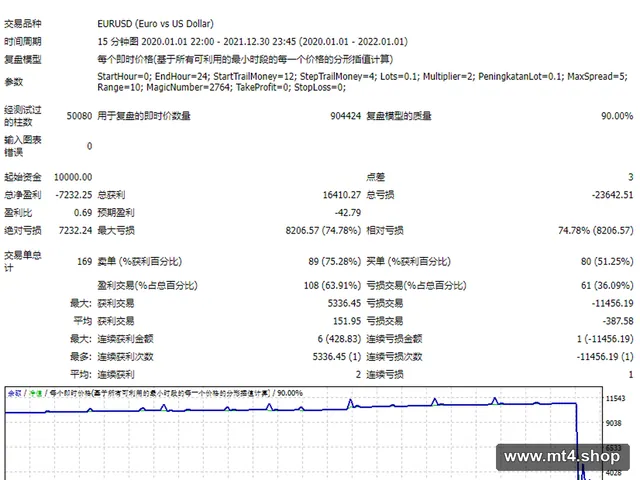Click loss trades value 61 (36.09%)
Screen dimensions: 640x480
pyautogui.click(x=607, y=285)
